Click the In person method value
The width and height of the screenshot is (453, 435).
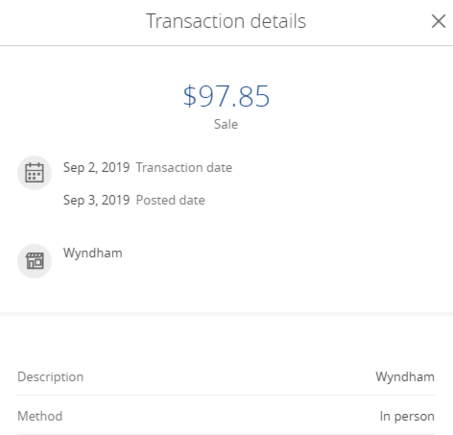(x=407, y=417)
